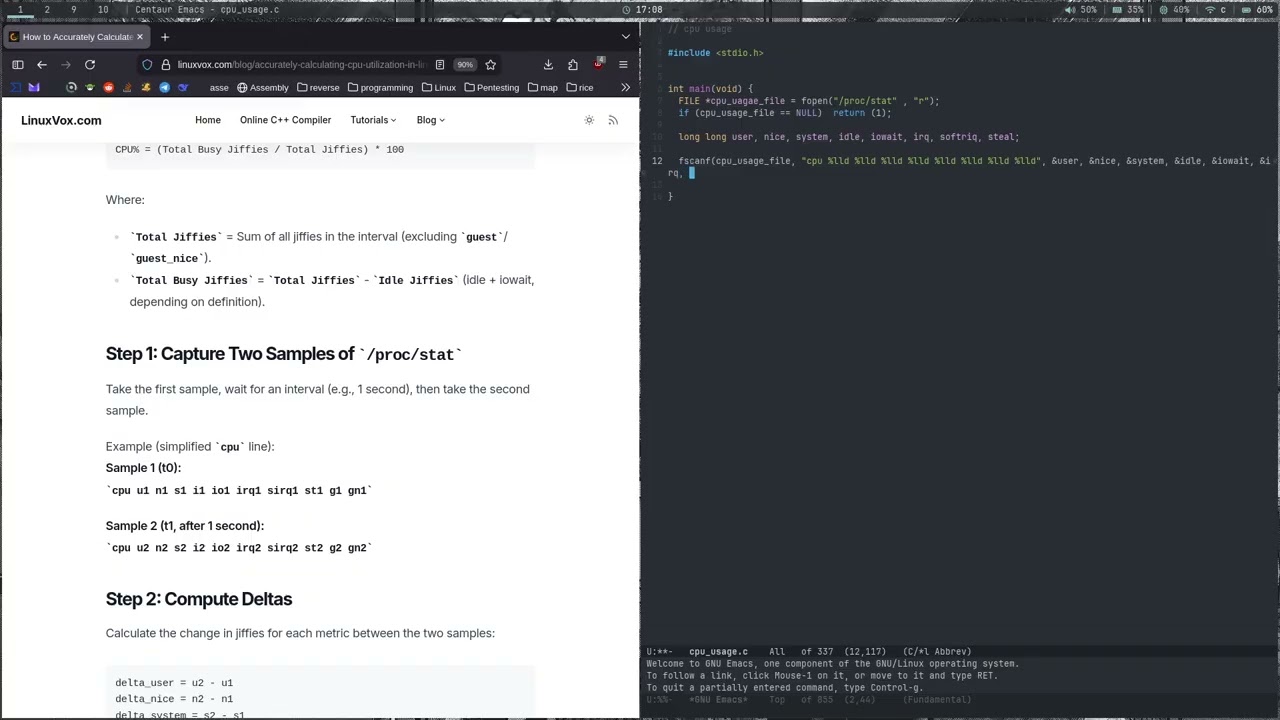Expand the reverse bookmarks folder
Screen dimensions: 1280x720
(x=318, y=88)
